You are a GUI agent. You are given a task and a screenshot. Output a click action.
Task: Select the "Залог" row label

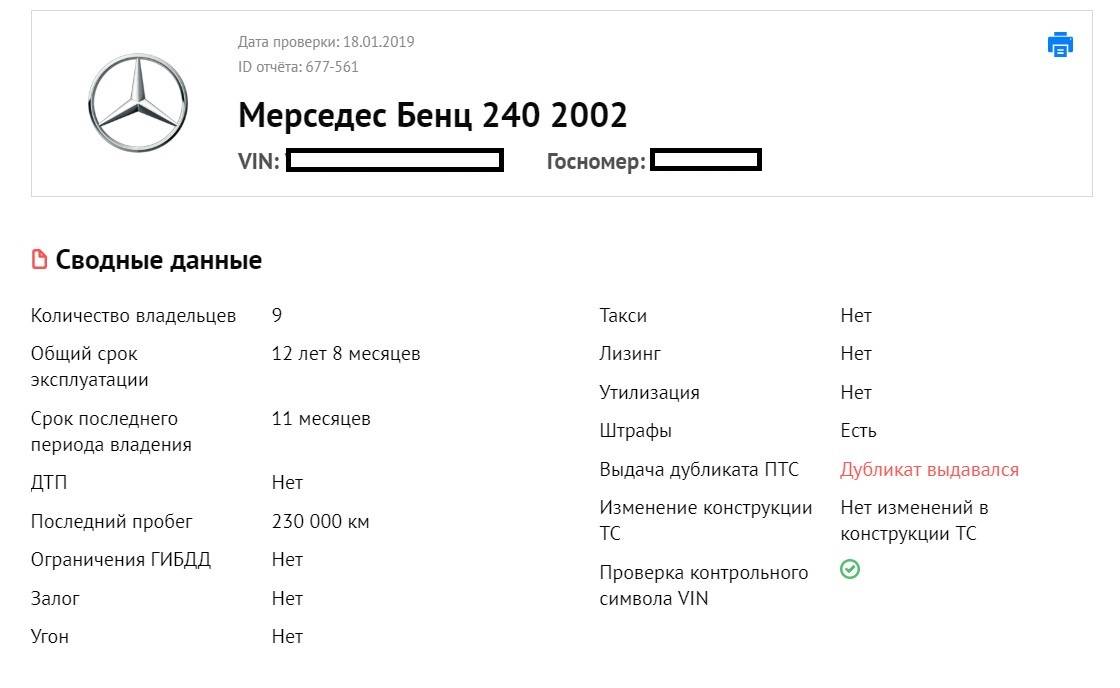tap(55, 598)
